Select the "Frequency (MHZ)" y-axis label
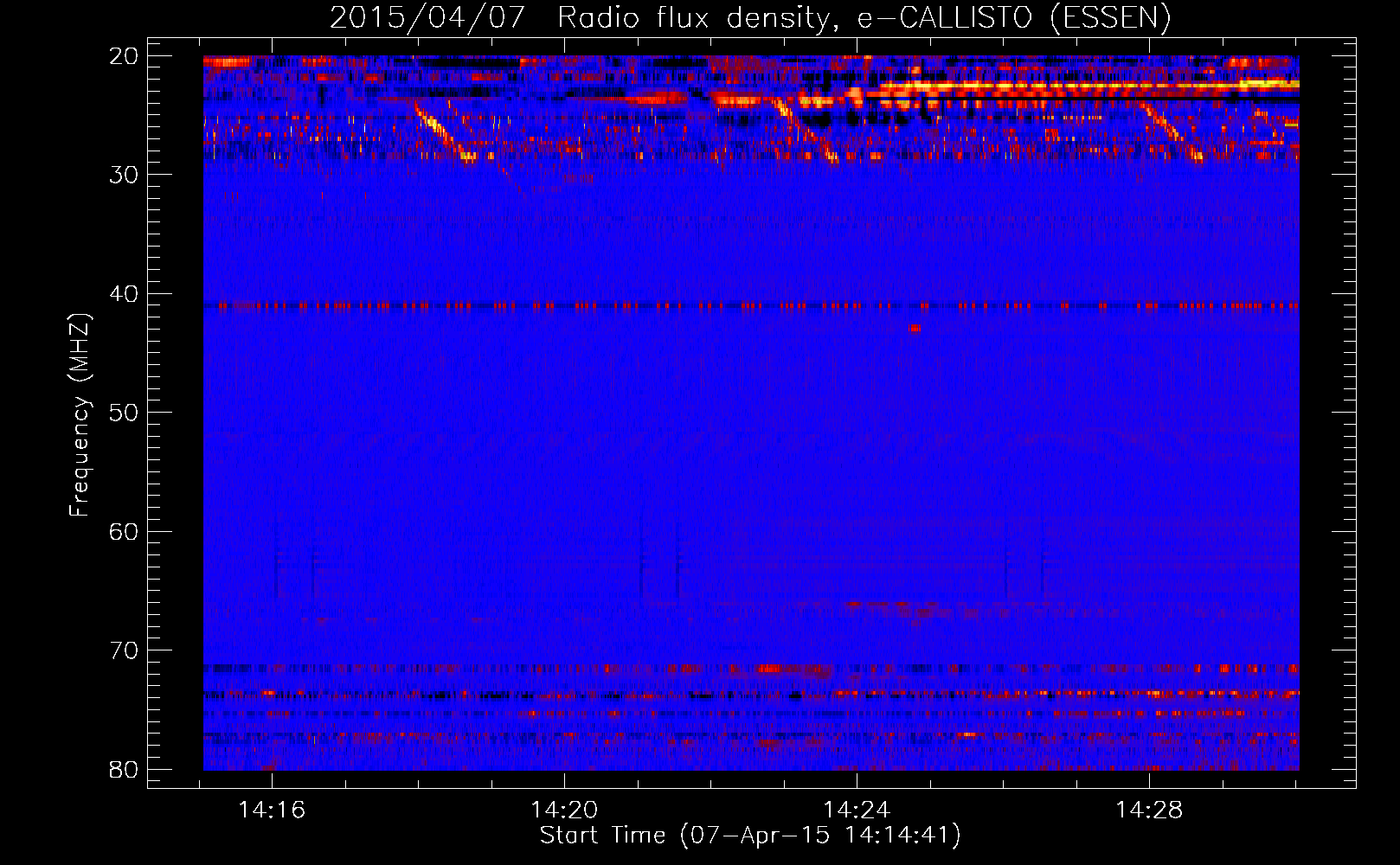The height and width of the screenshot is (865, 1400). pyautogui.click(x=80, y=415)
